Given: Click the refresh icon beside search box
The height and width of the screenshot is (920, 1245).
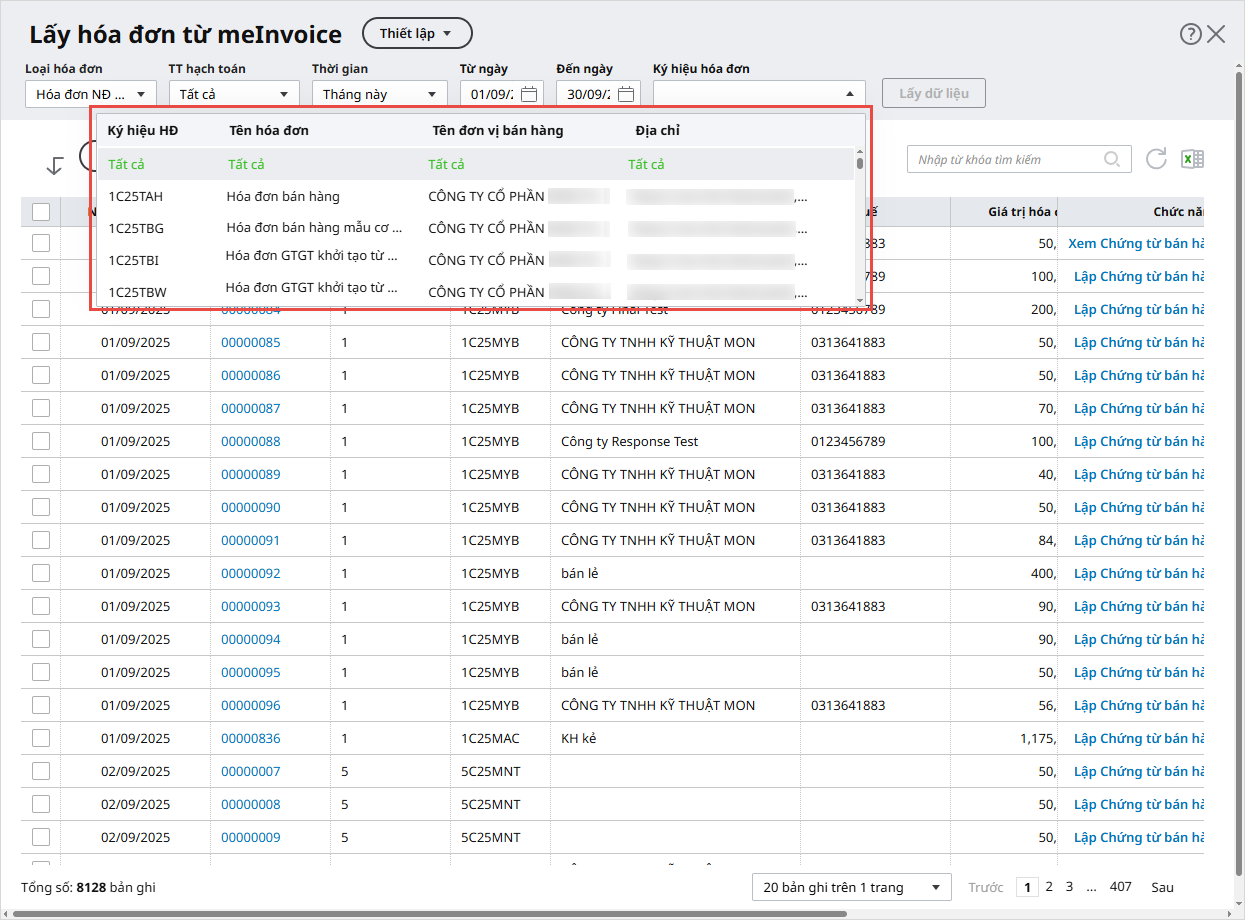Looking at the screenshot, I should pos(1156,159).
